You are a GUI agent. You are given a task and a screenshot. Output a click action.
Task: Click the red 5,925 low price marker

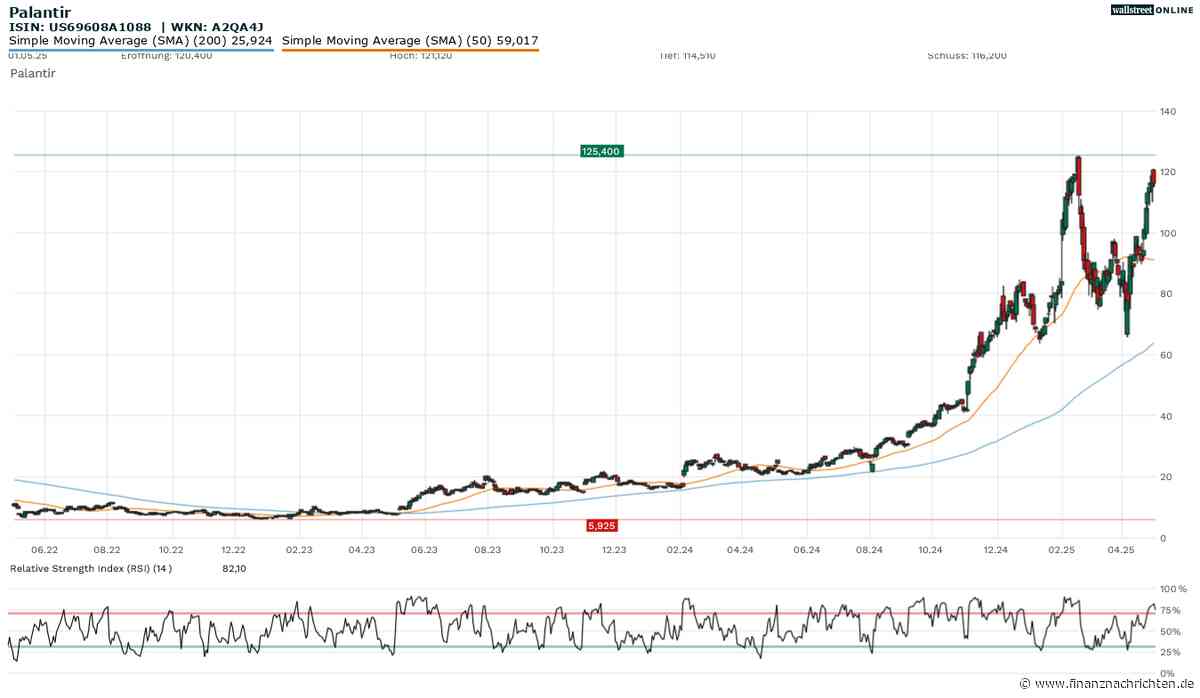602,524
